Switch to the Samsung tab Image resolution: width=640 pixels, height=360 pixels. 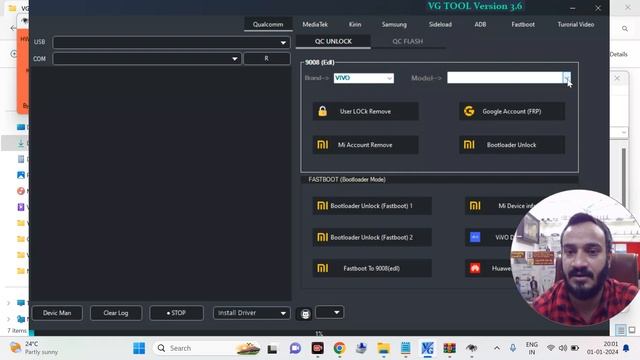(394, 24)
